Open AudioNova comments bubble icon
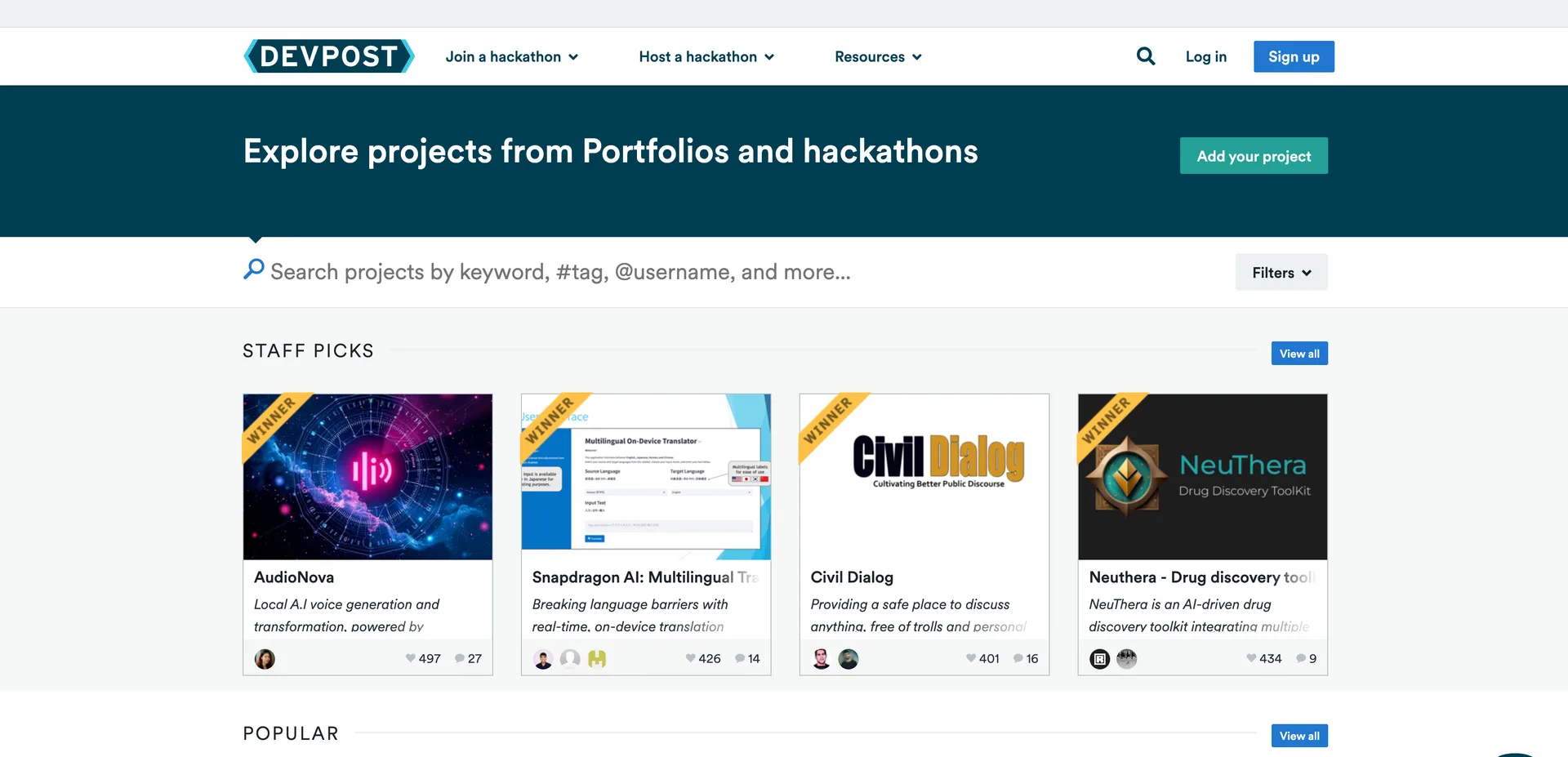Viewport: 1568px width, 757px height. coord(460,658)
